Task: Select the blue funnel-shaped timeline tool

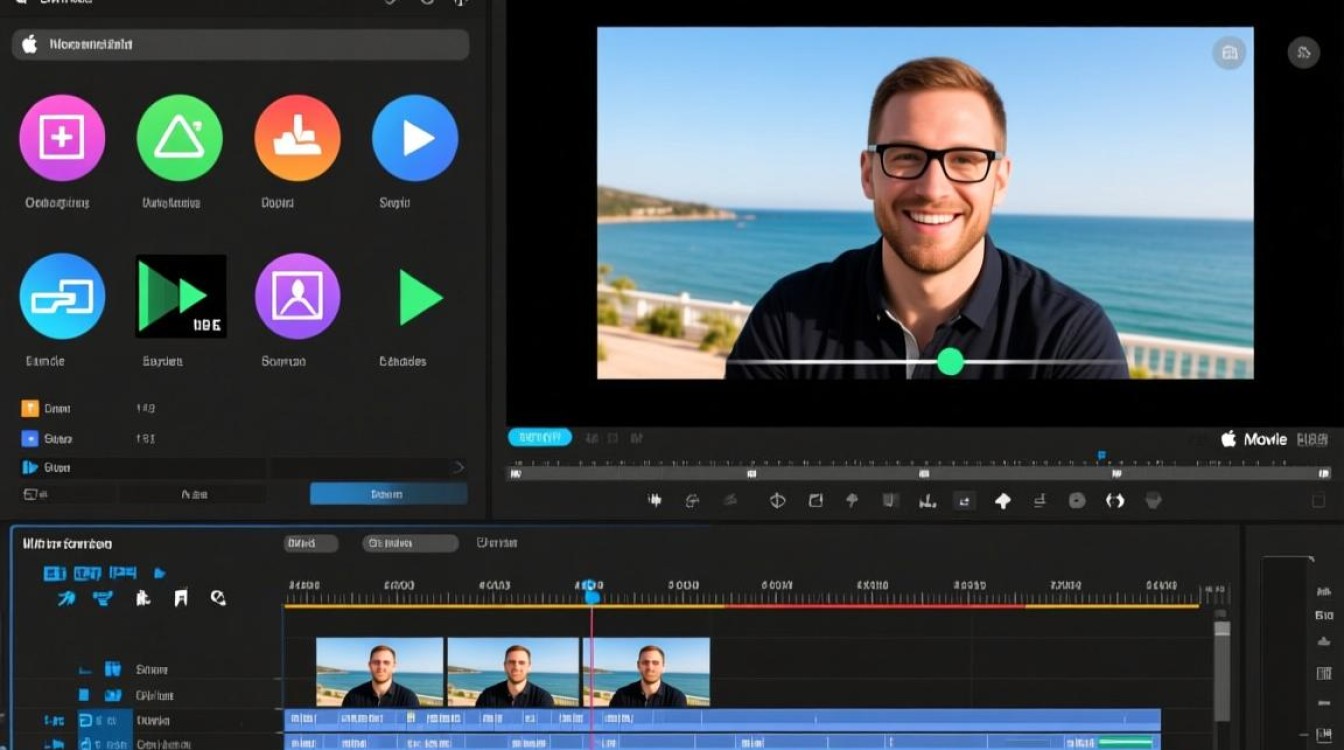Action: tap(102, 599)
